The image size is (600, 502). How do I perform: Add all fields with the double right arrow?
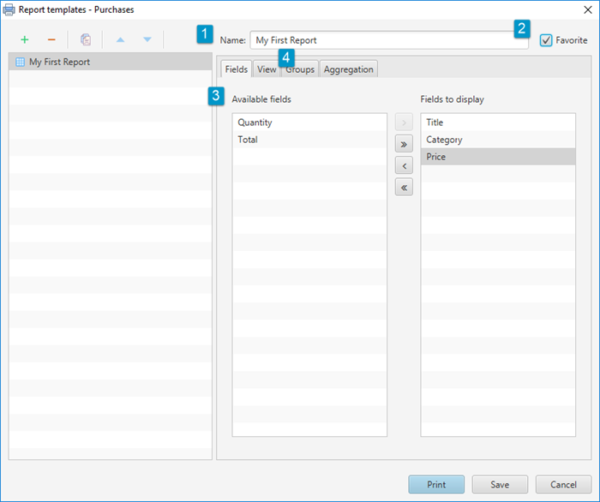[404, 144]
